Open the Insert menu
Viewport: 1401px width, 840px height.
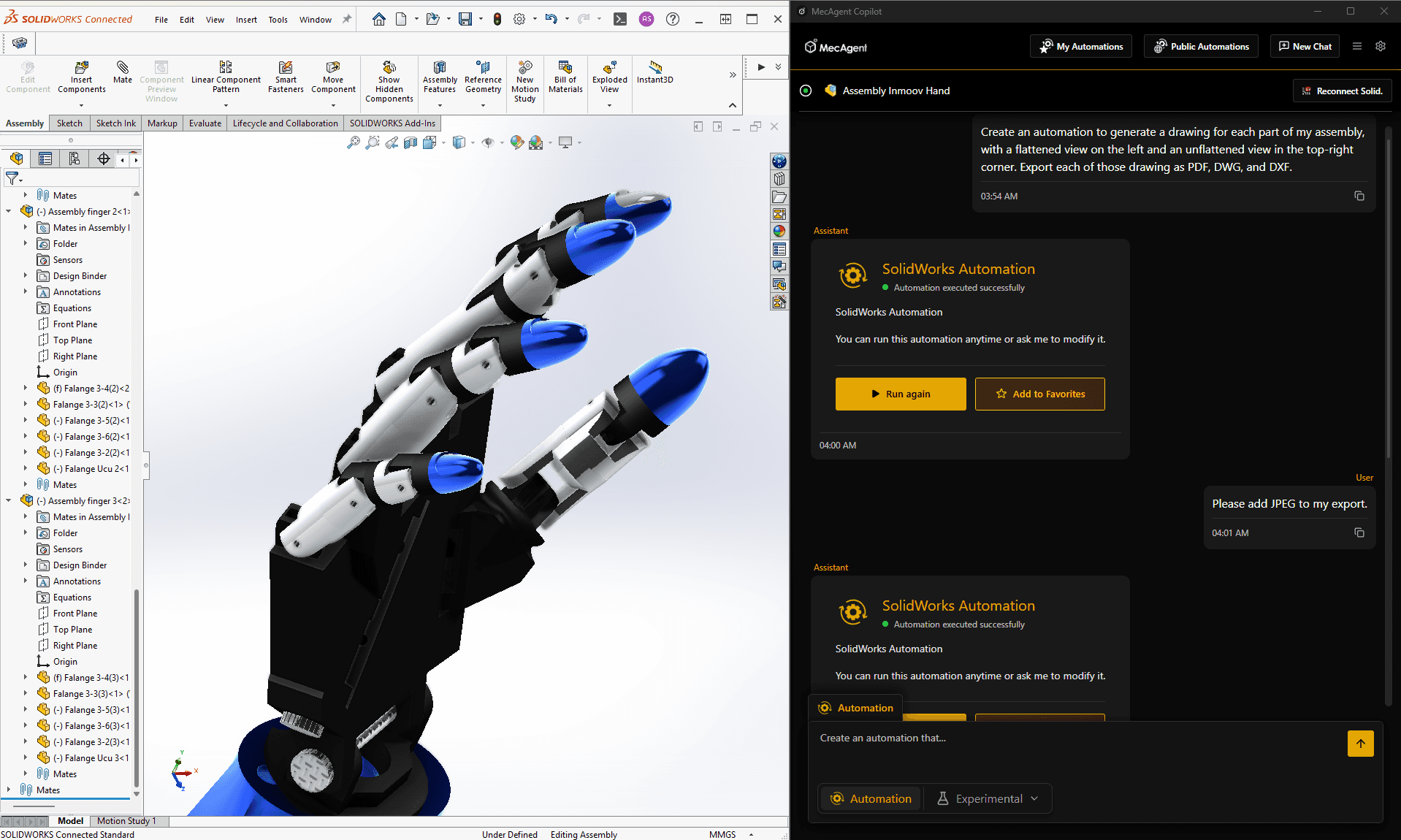coord(246,20)
